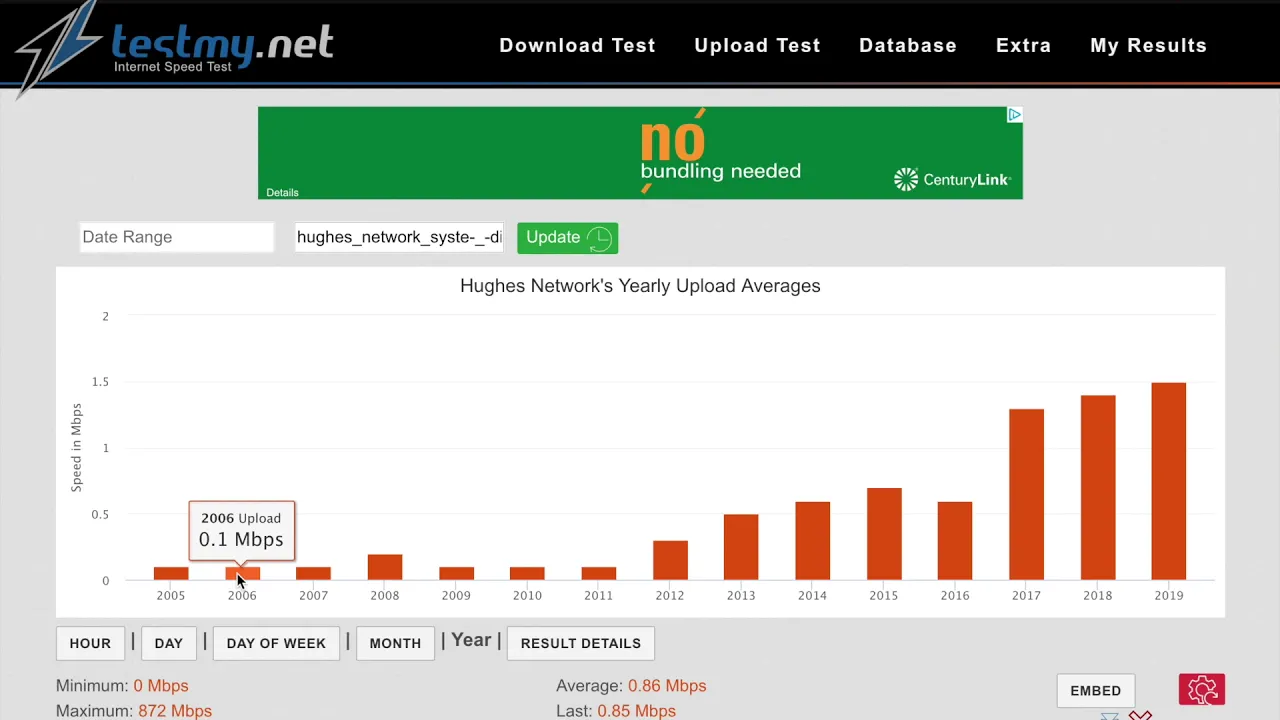Click the green Update button
Image resolution: width=1280 pixels, height=720 pixels.
[567, 237]
